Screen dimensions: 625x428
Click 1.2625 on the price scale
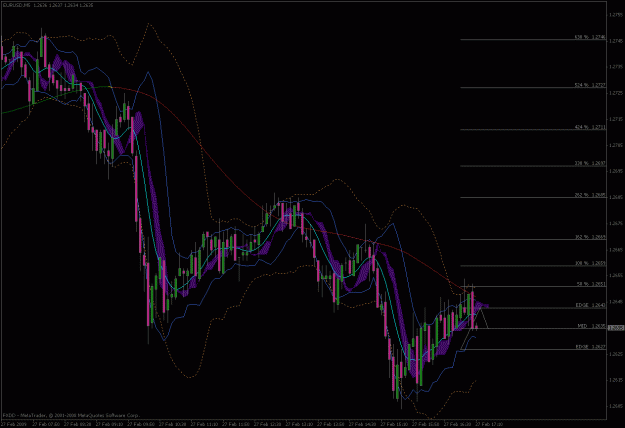(616, 354)
